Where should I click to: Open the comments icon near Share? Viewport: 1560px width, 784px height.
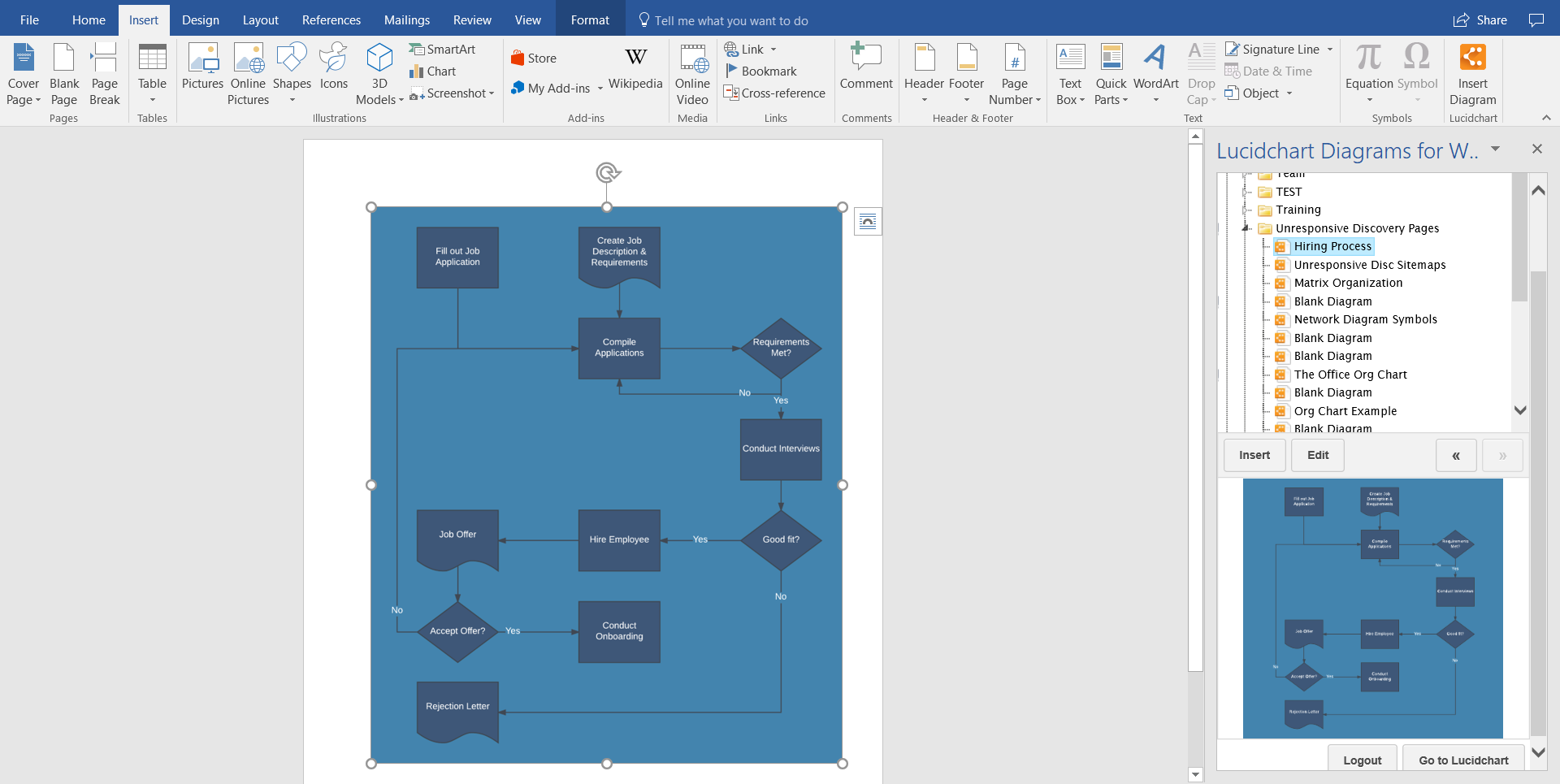pos(1536,20)
